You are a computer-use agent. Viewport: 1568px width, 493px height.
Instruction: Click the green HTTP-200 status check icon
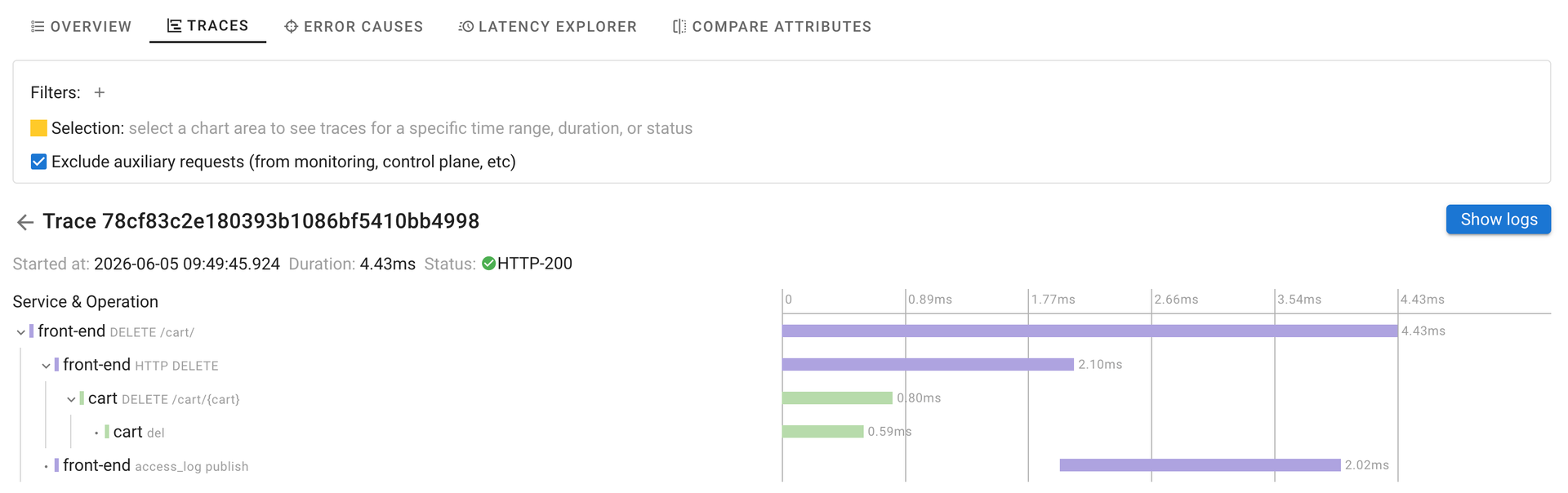pyautogui.click(x=488, y=264)
